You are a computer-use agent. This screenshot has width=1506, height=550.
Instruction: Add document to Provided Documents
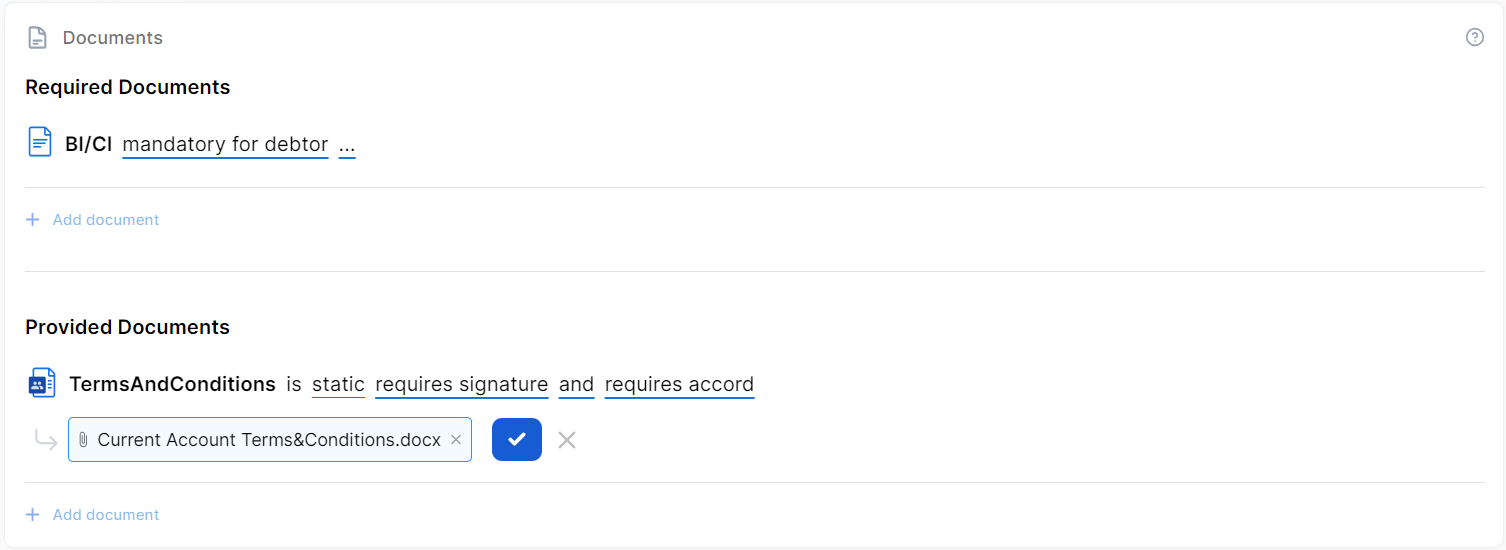[105, 515]
